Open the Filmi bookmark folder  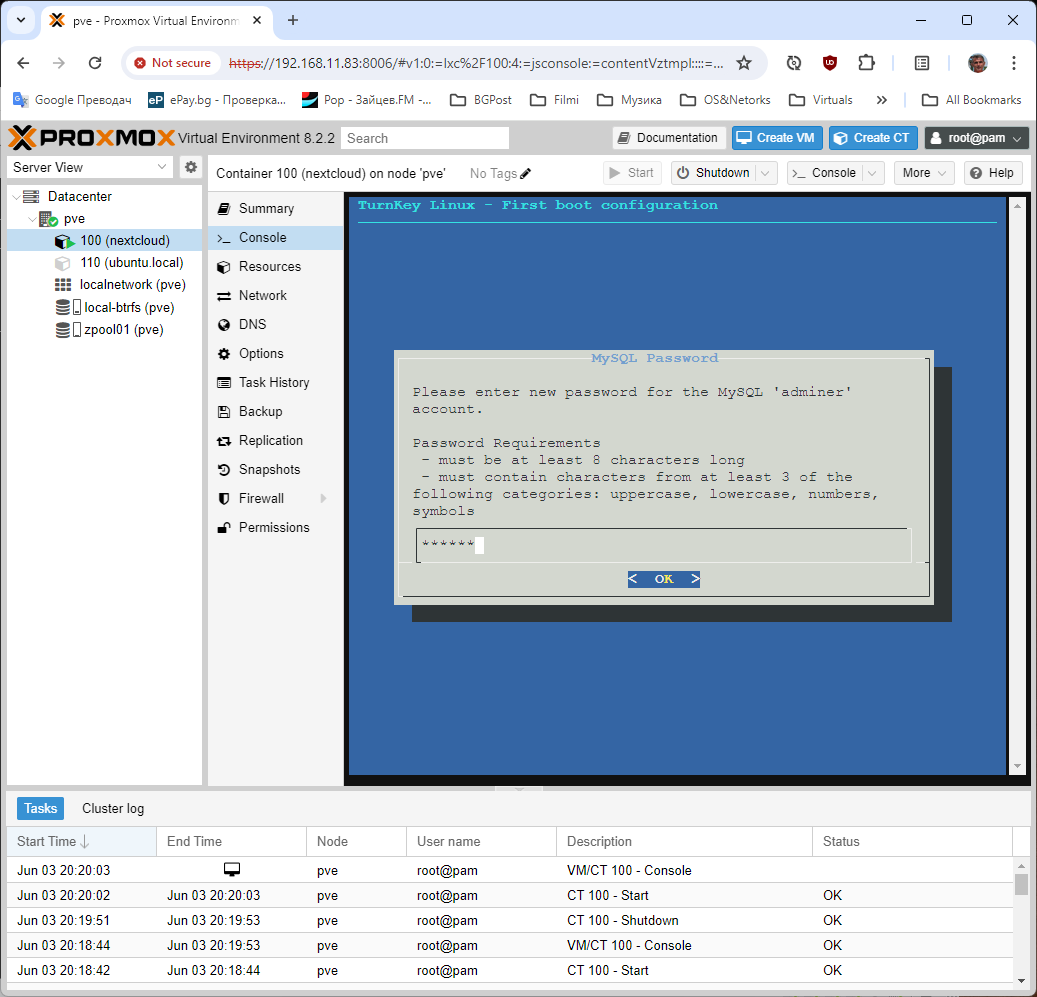[554, 100]
